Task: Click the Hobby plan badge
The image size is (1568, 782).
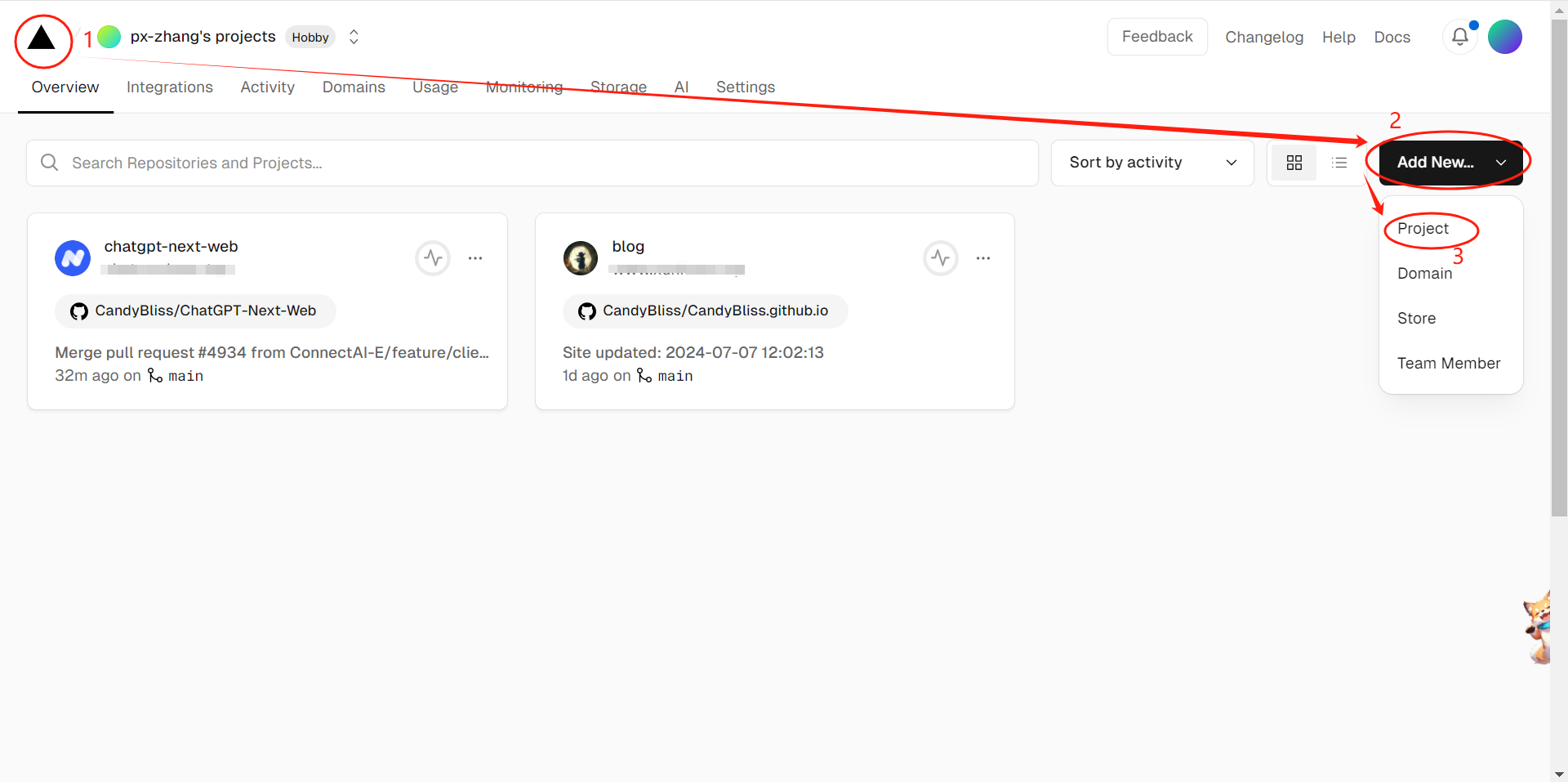Action: [x=310, y=38]
